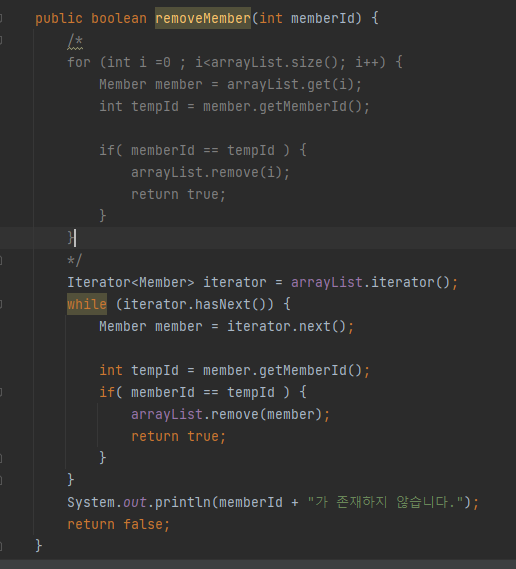Click the closing brace on the caret line
Image resolution: width=516 pixels, height=569 pixels.
[x=70, y=238]
